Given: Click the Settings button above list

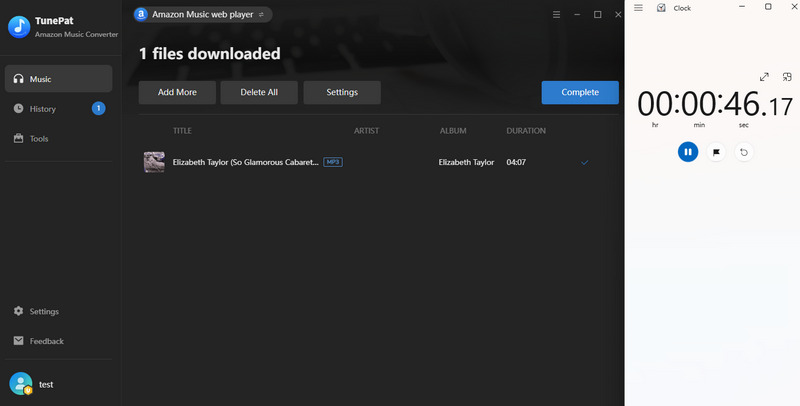Looking at the screenshot, I should [342, 92].
